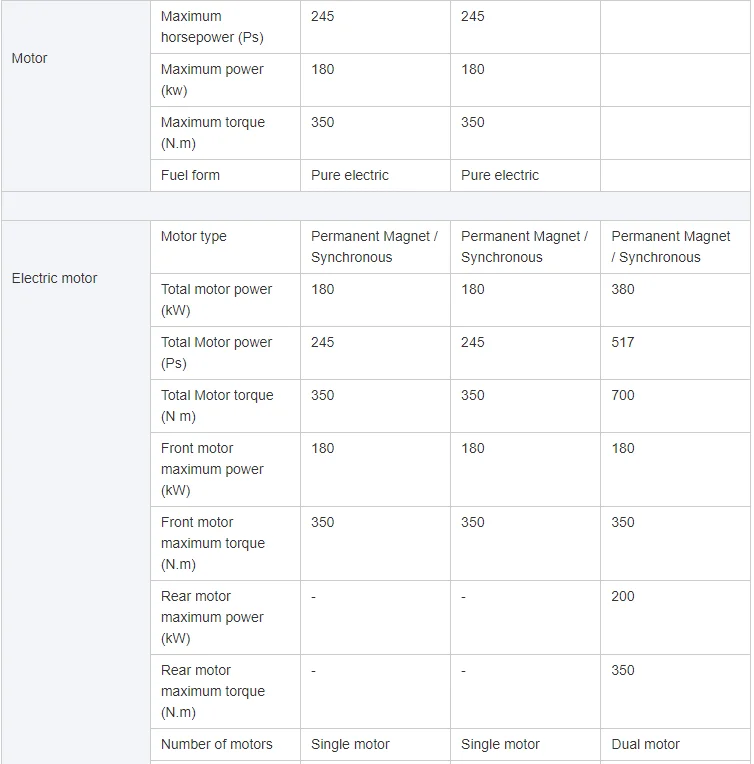
Task: Click the 'Maximum power (kw)' label
Action: 212,80
